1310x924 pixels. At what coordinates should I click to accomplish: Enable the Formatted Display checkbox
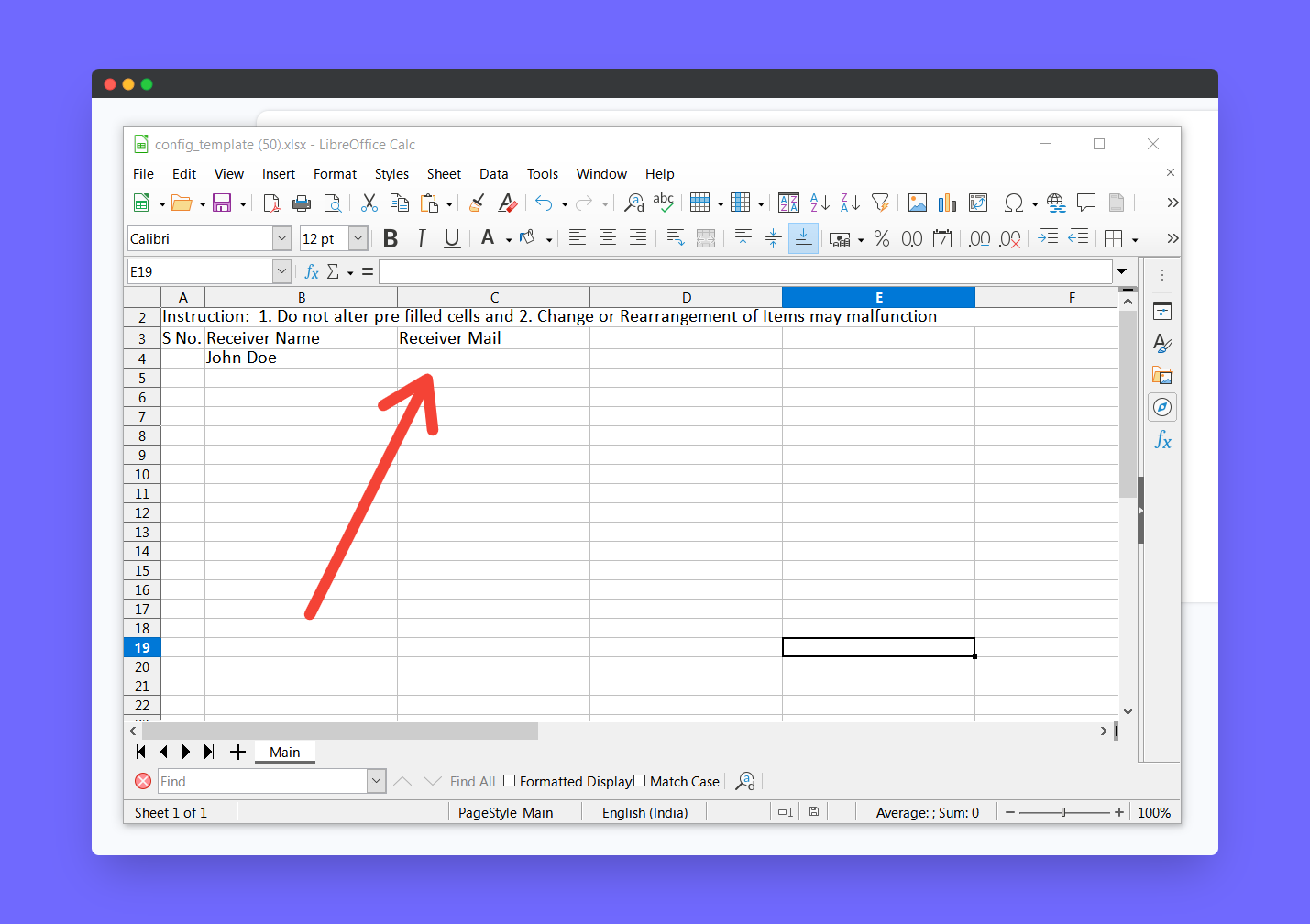click(x=510, y=781)
